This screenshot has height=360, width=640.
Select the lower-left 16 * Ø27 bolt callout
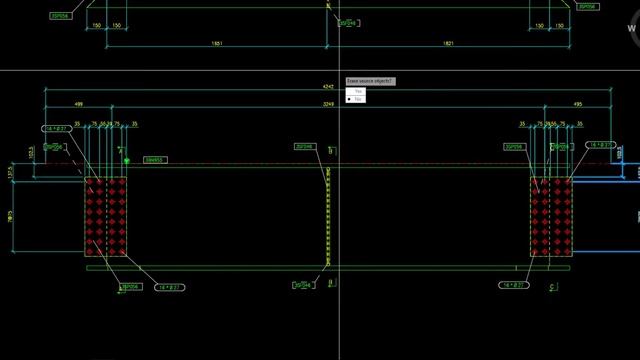pos(169,287)
